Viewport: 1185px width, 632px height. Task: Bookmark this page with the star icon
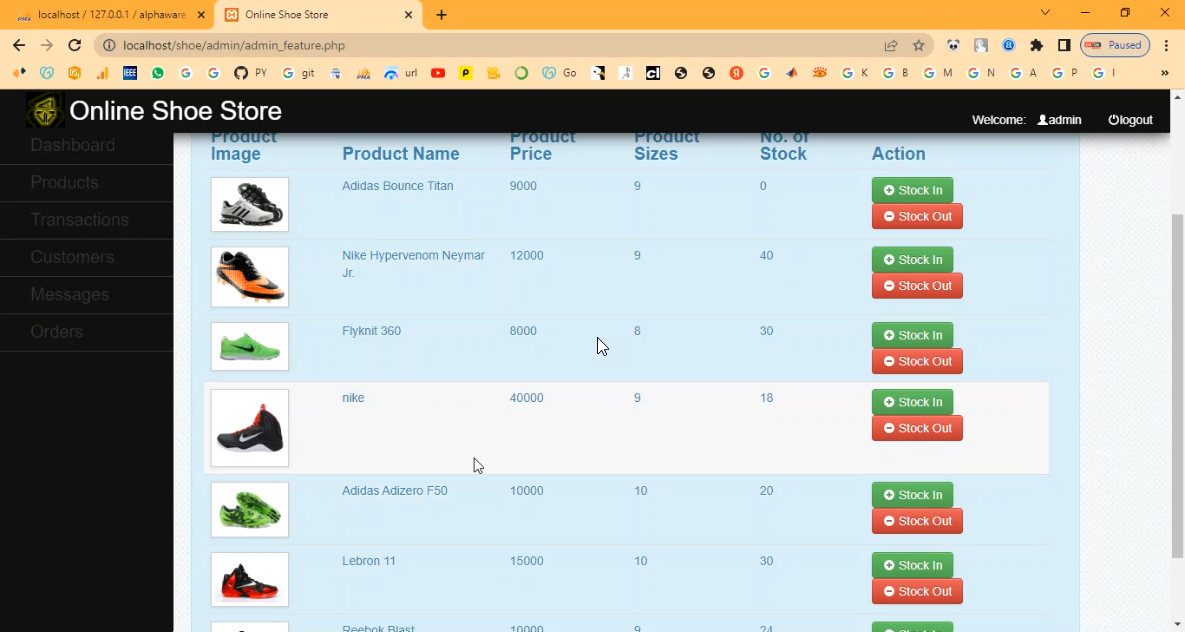pos(919,45)
